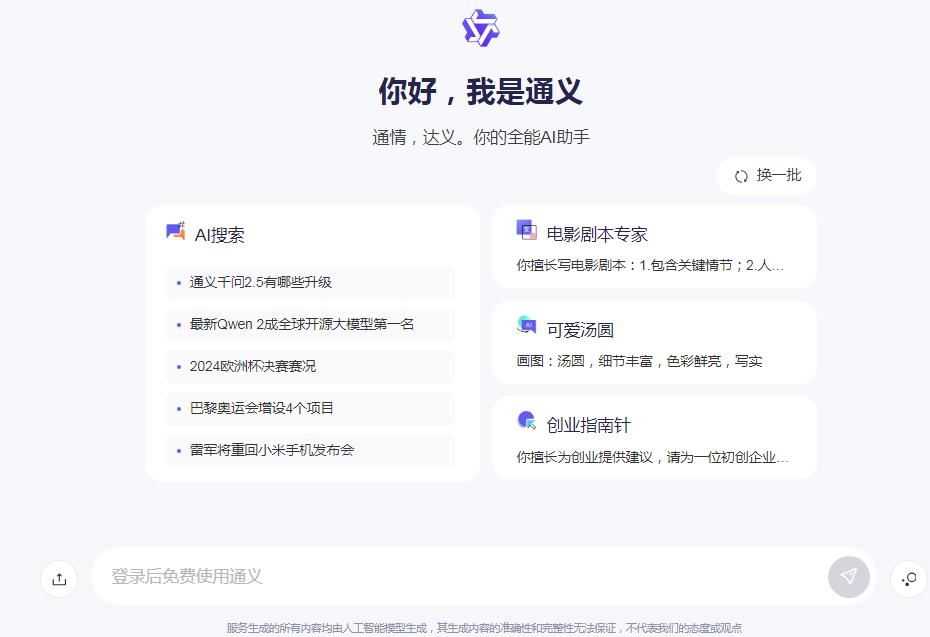
Task: Select the AI搜索 flag icon
Action: tap(176, 231)
